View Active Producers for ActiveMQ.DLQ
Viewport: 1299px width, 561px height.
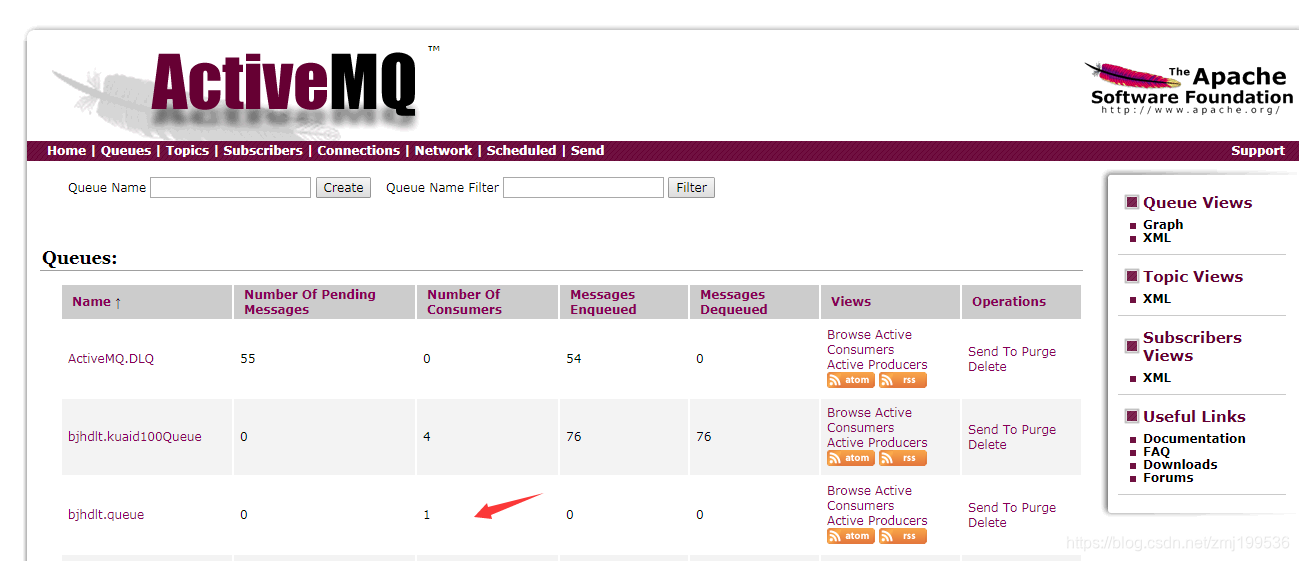tap(877, 365)
